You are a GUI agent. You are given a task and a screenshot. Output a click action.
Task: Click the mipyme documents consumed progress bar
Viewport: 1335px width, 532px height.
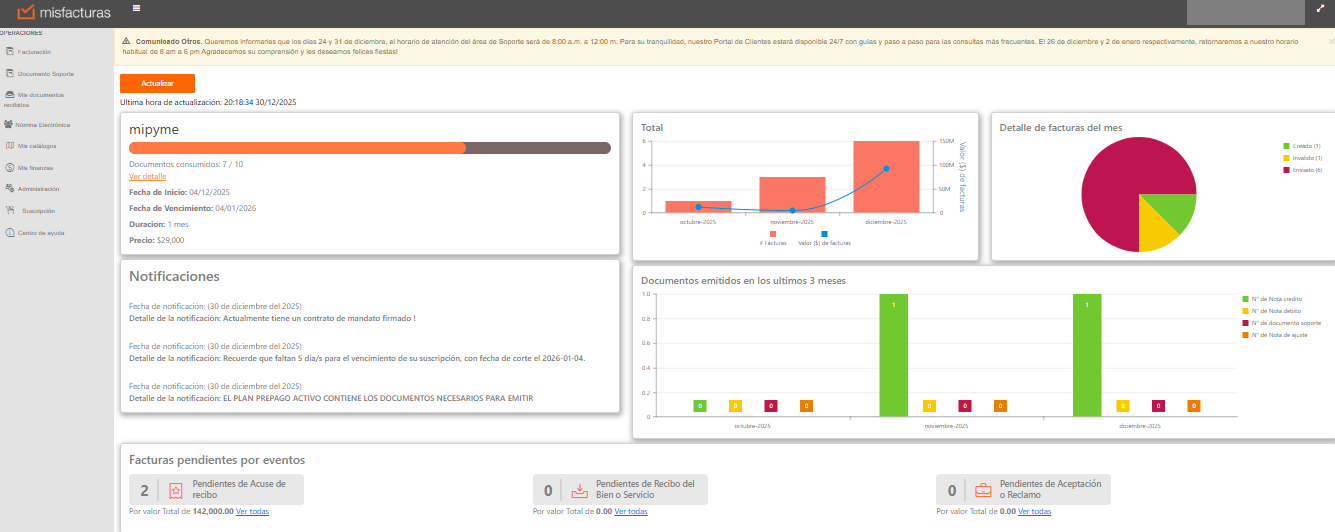[369, 148]
